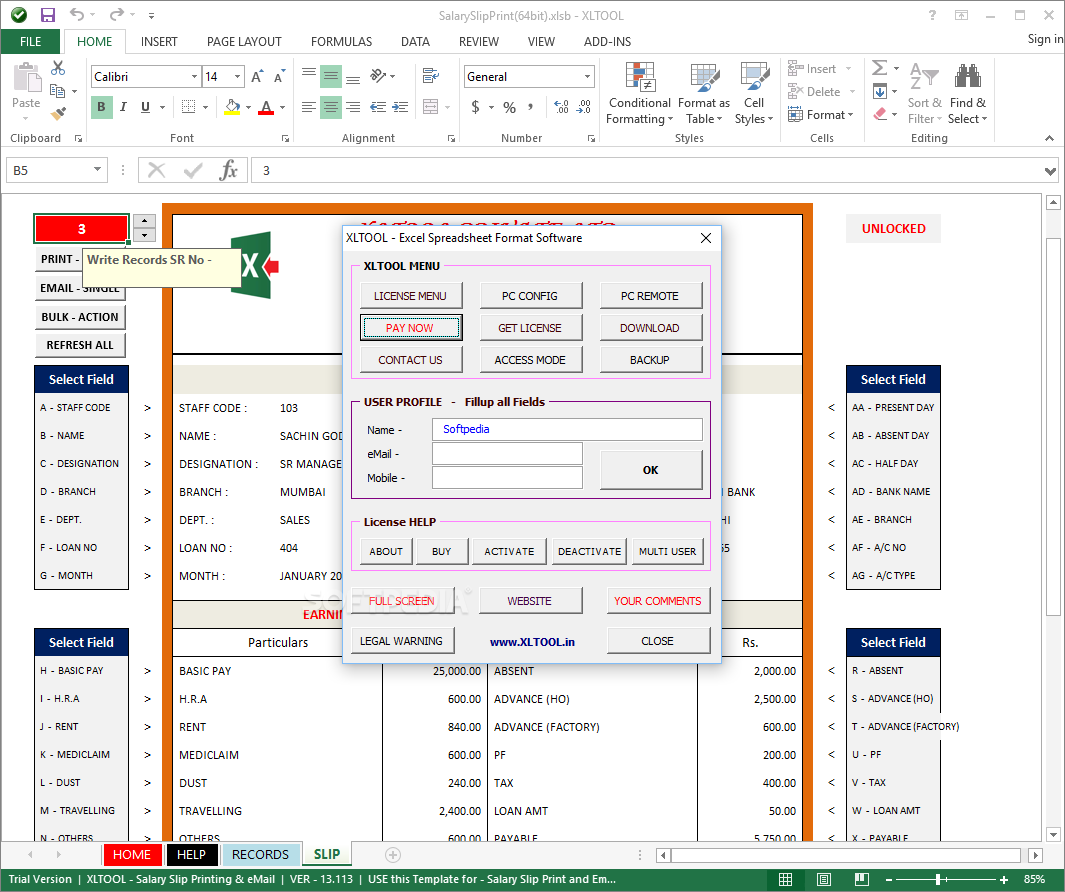Click the Copy icon in Clipboard group
This screenshot has height=892, width=1065.
57,90
